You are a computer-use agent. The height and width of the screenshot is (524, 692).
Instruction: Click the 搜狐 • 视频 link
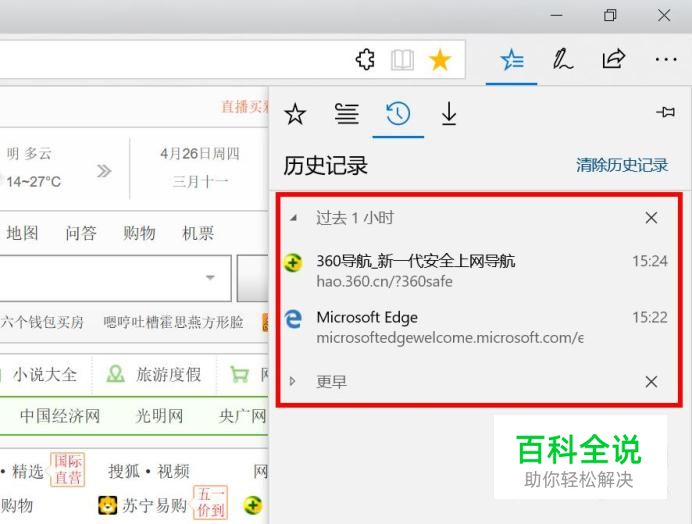click(x=149, y=471)
